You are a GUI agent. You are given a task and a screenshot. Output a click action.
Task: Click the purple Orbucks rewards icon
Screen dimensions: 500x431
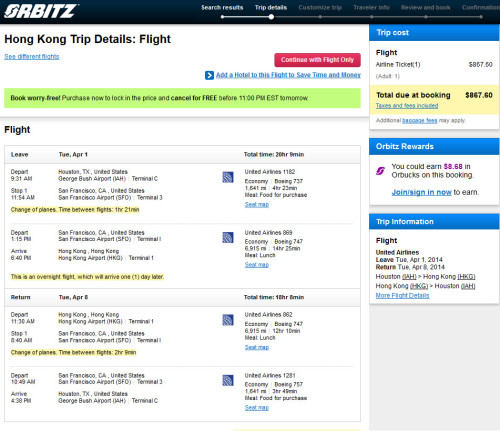click(x=380, y=171)
